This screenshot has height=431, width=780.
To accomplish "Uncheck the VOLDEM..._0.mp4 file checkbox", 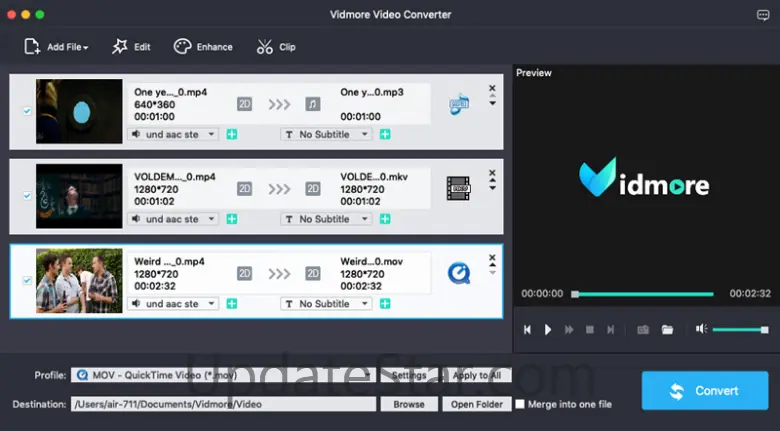I will tap(27, 196).
